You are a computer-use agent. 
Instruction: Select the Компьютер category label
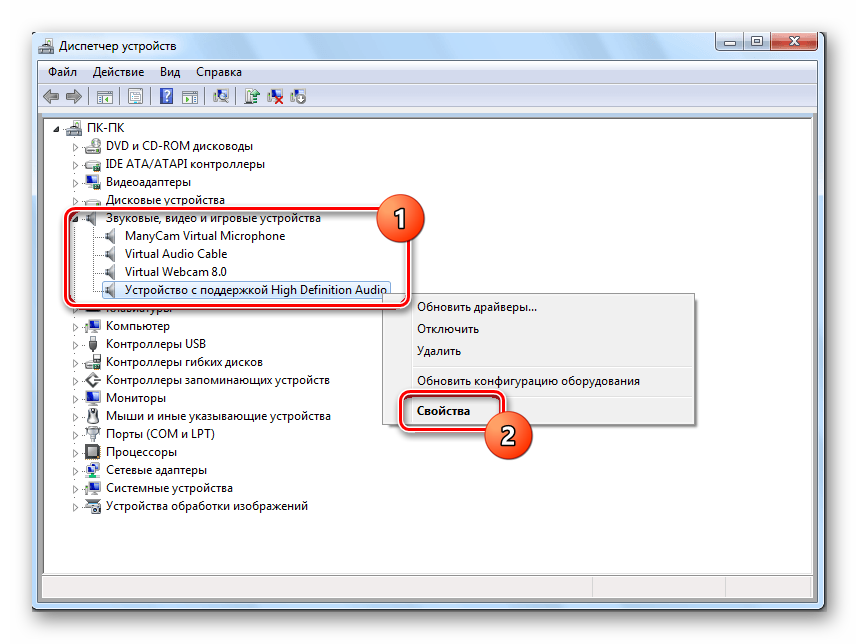[x=138, y=326]
